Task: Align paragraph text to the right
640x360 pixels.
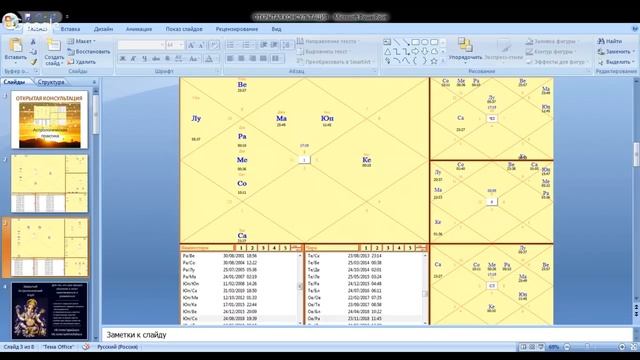Action: [252, 59]
